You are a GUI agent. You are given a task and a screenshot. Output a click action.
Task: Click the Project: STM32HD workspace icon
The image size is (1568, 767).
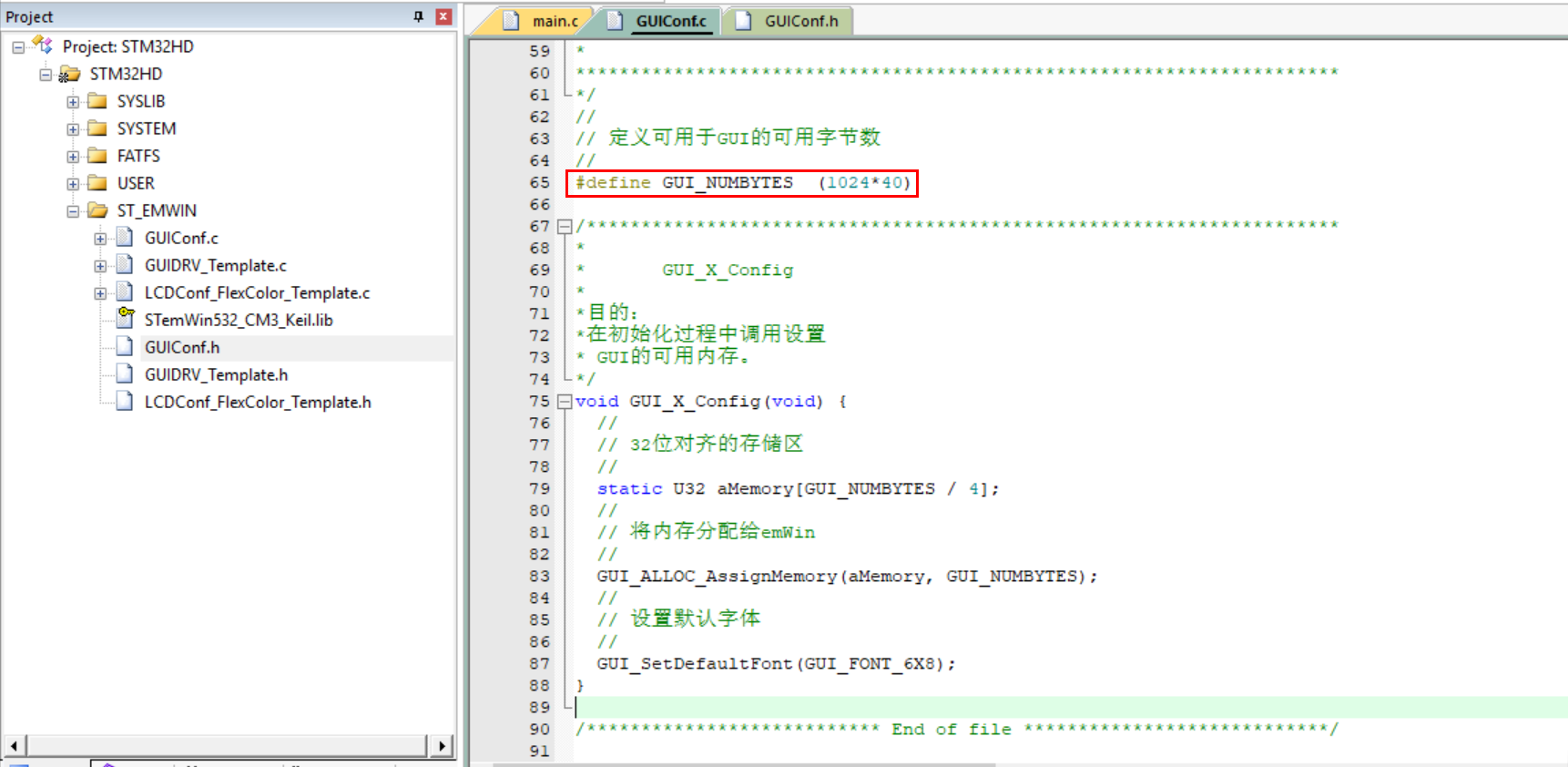(42, 45)
